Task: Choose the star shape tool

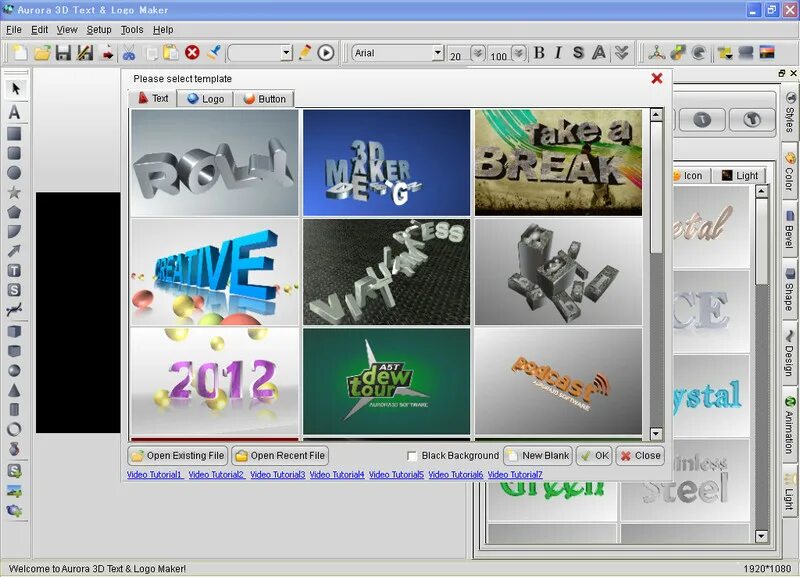Action: [14, 192]
